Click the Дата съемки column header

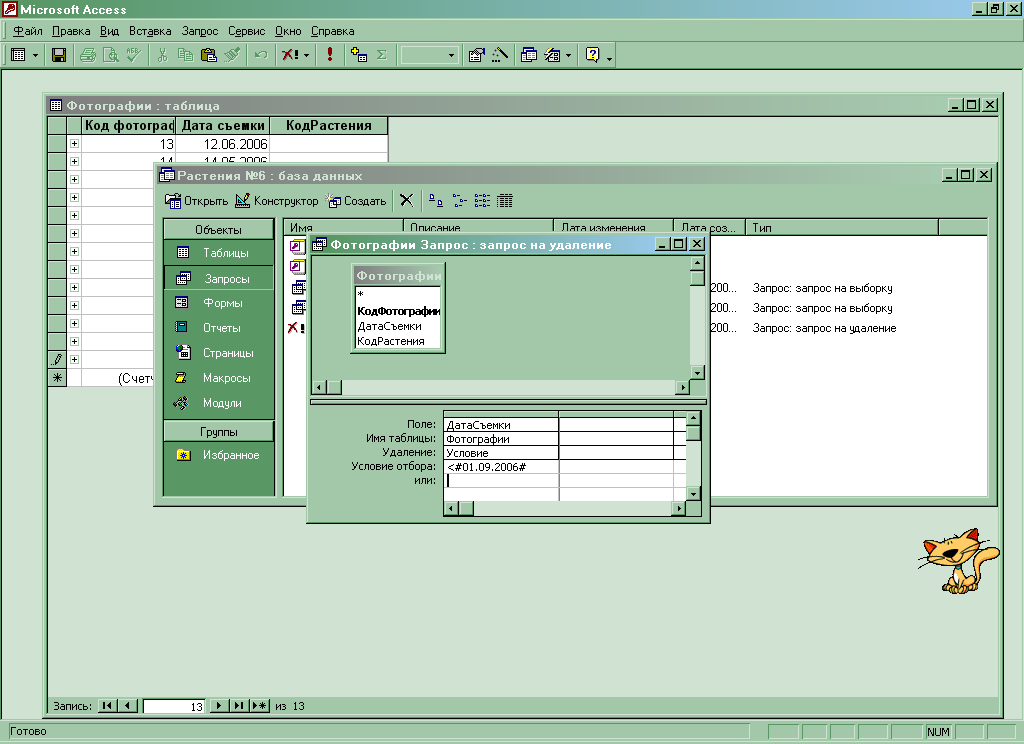(223, 125)
